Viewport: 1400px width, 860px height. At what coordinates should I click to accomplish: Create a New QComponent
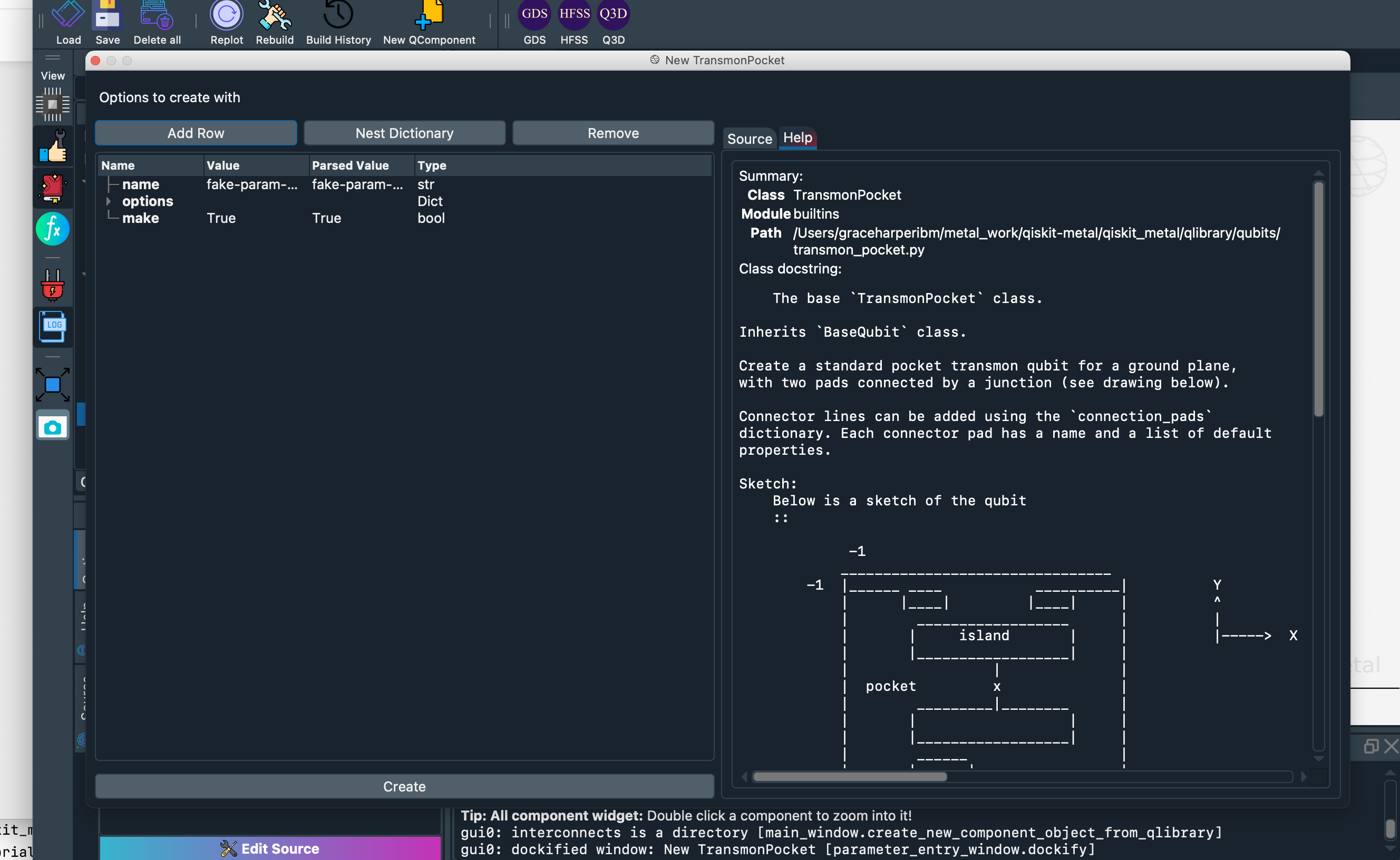pos(429,17)
